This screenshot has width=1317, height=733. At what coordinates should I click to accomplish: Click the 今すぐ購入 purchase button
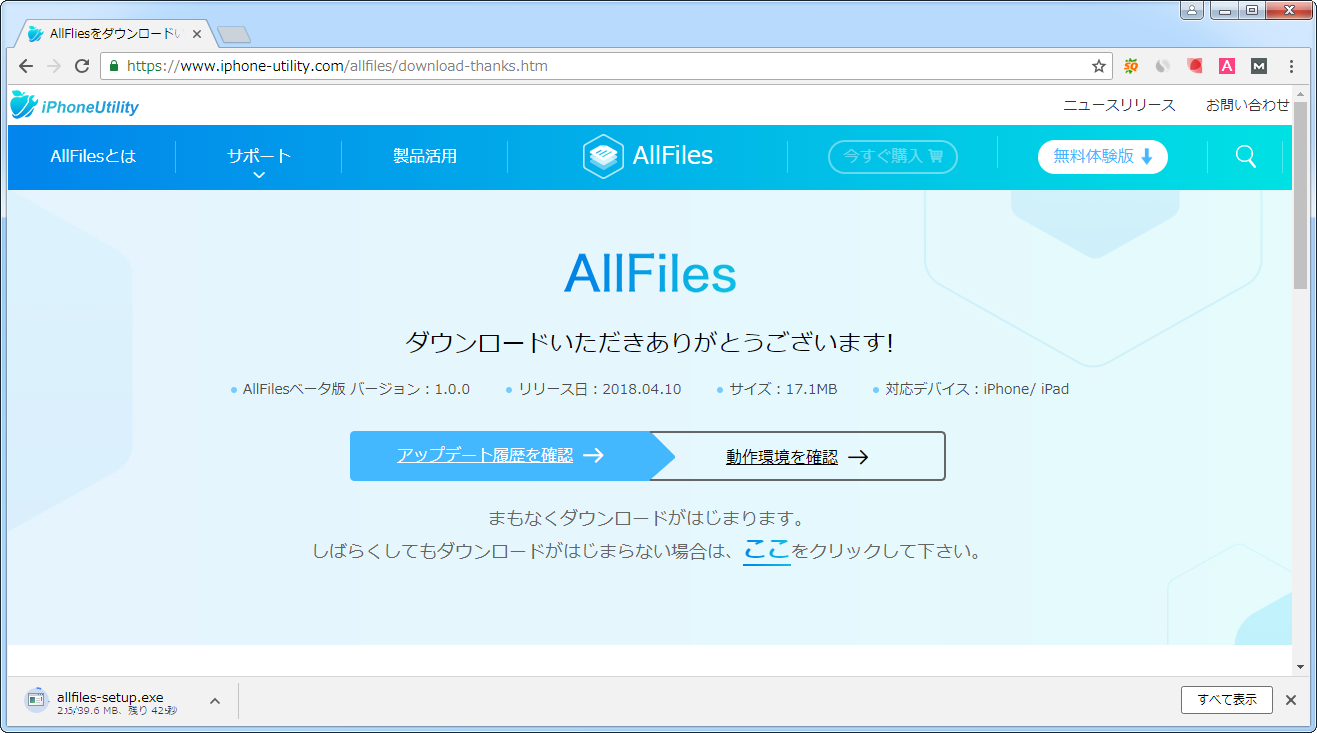[893, 156]
